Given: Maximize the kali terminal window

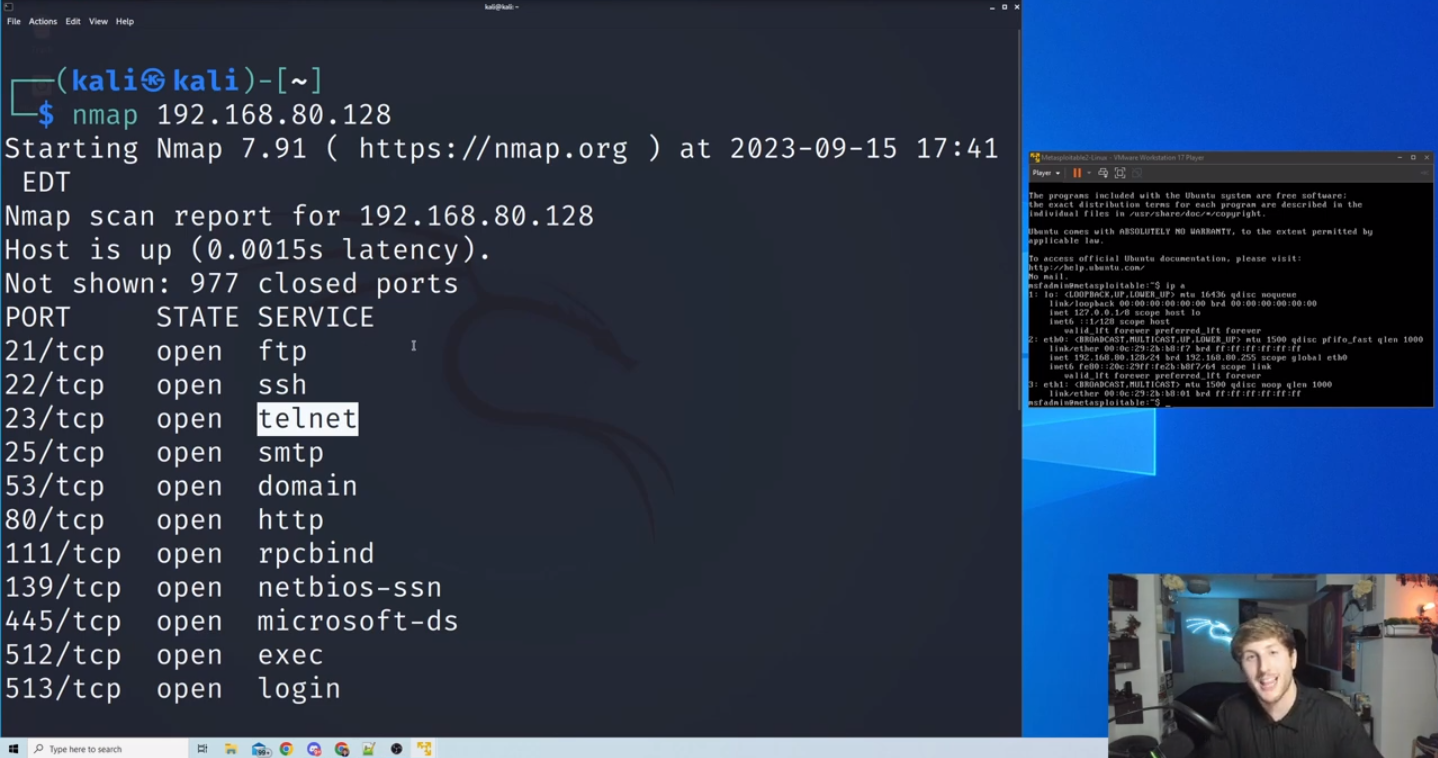Looking at the screenshot, I should click(x=1004, y=7).
